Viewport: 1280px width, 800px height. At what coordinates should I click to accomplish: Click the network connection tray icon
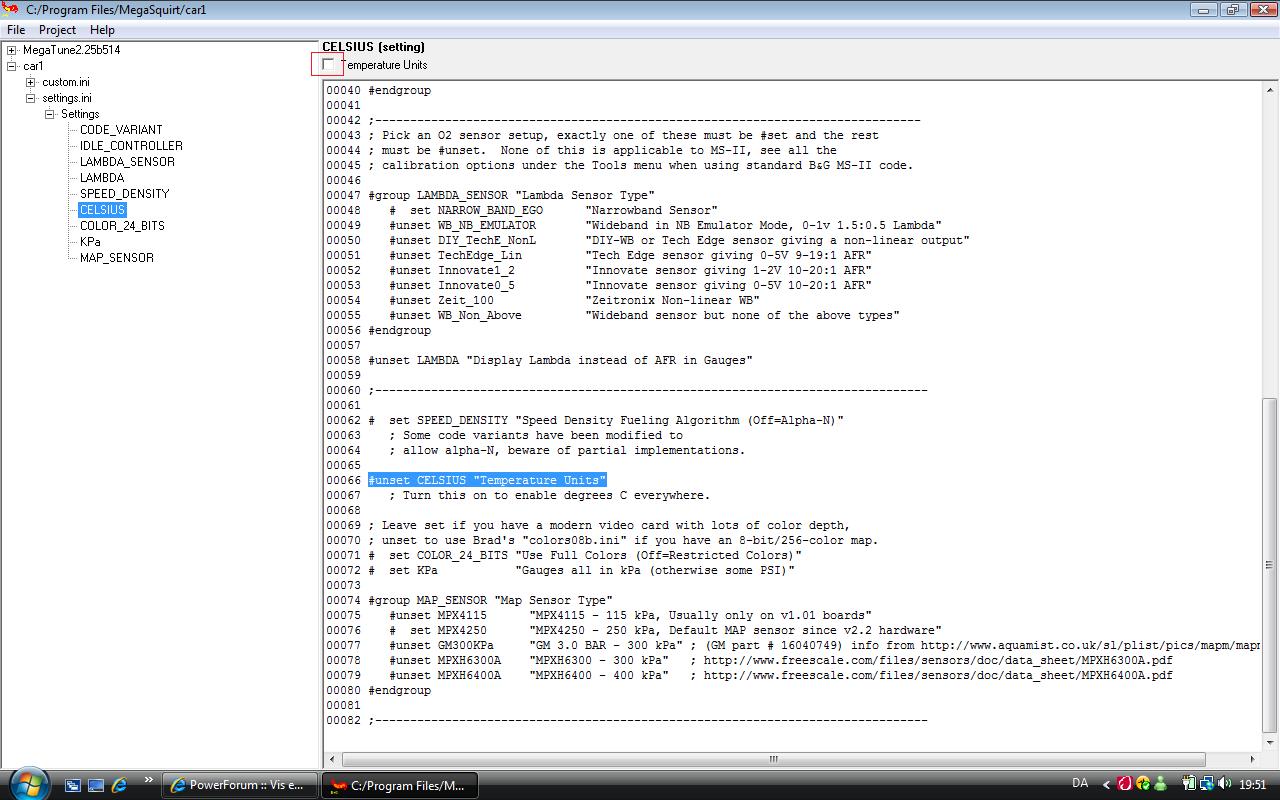pyautogui.click(x=1207, y=784)
